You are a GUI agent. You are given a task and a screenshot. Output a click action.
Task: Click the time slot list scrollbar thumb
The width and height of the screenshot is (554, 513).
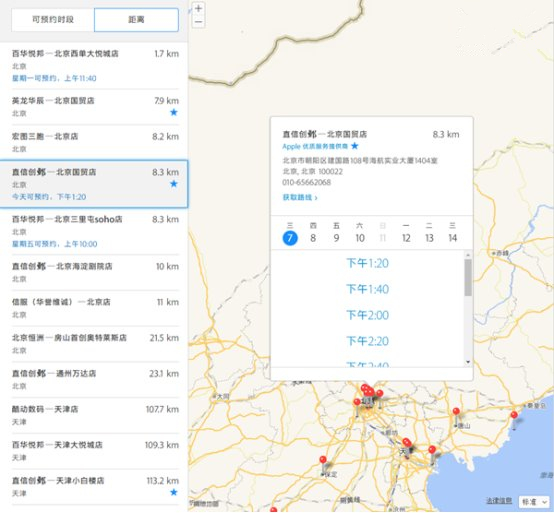pyautogui.click(x=468, y=277)
